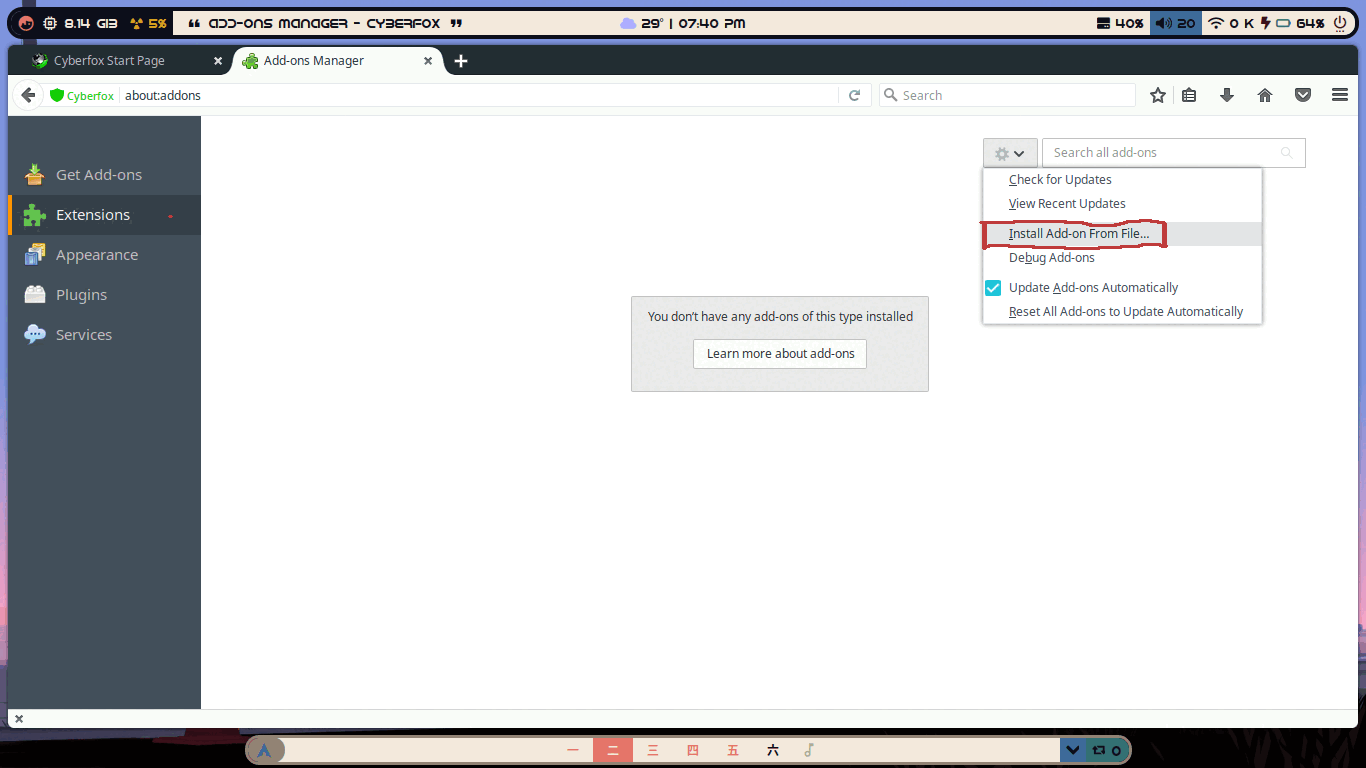Select the Add-ons Manager tab
The height and width of the screenshot is (768, 1366).
(x=338, y=61)
